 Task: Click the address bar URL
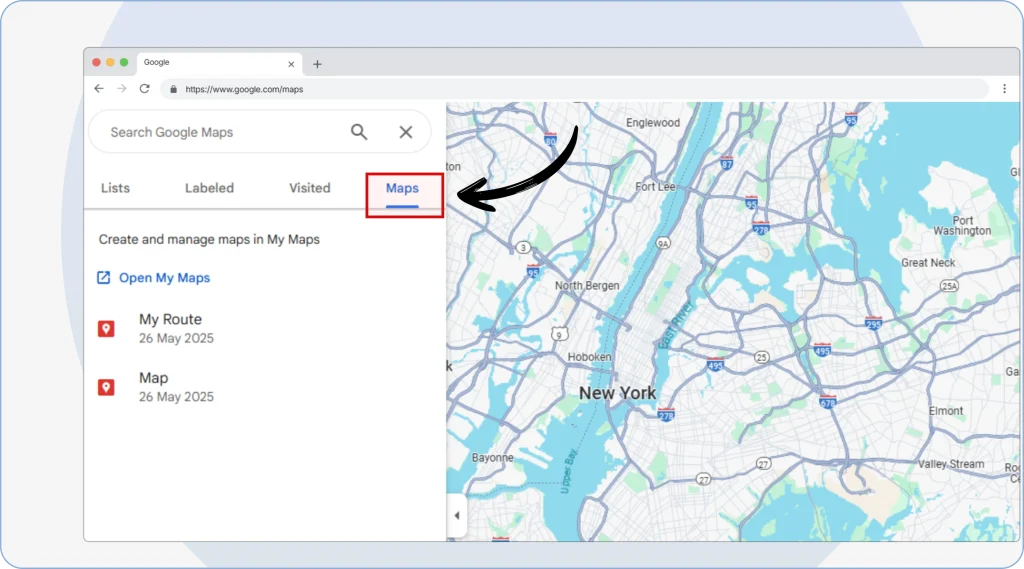(x=244, y=89)
